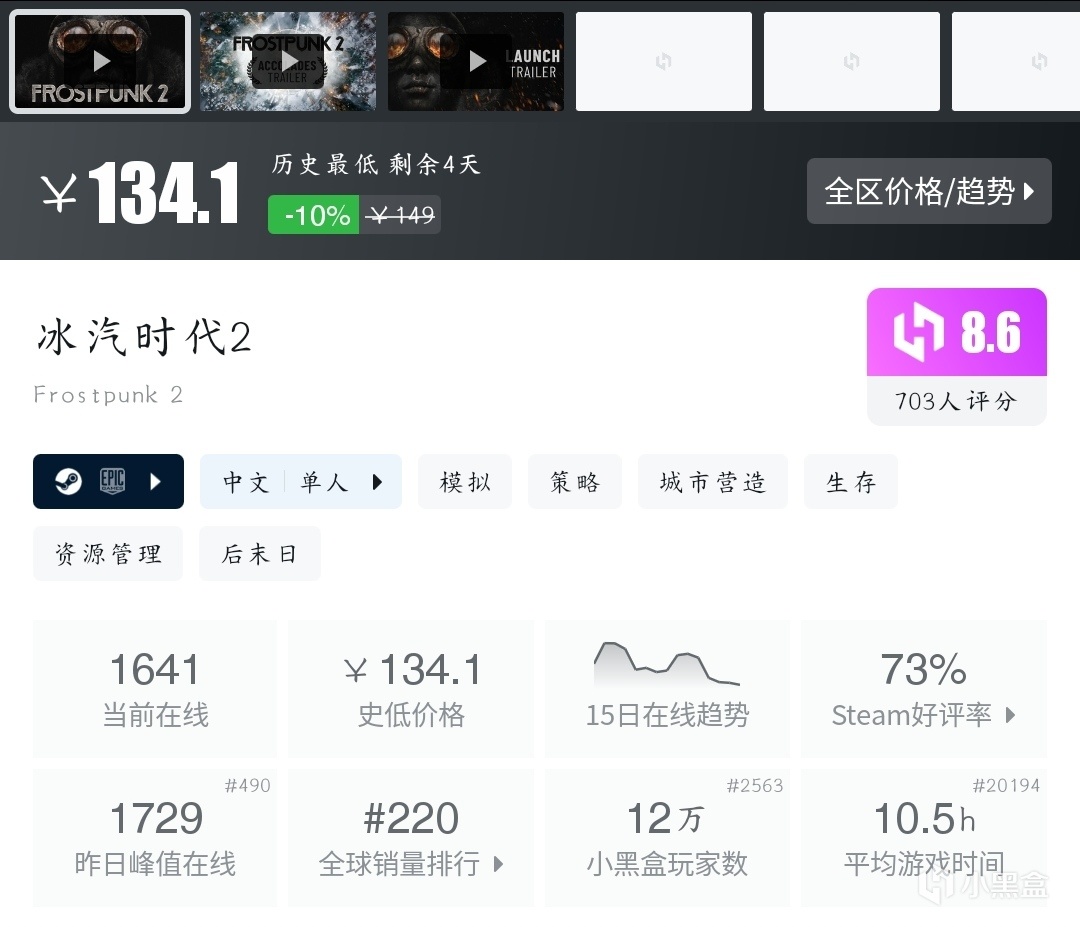The image size is (1080, 927).
Task: Expand the Steam好评率 arrow
Action: (x=1010, y=715)
